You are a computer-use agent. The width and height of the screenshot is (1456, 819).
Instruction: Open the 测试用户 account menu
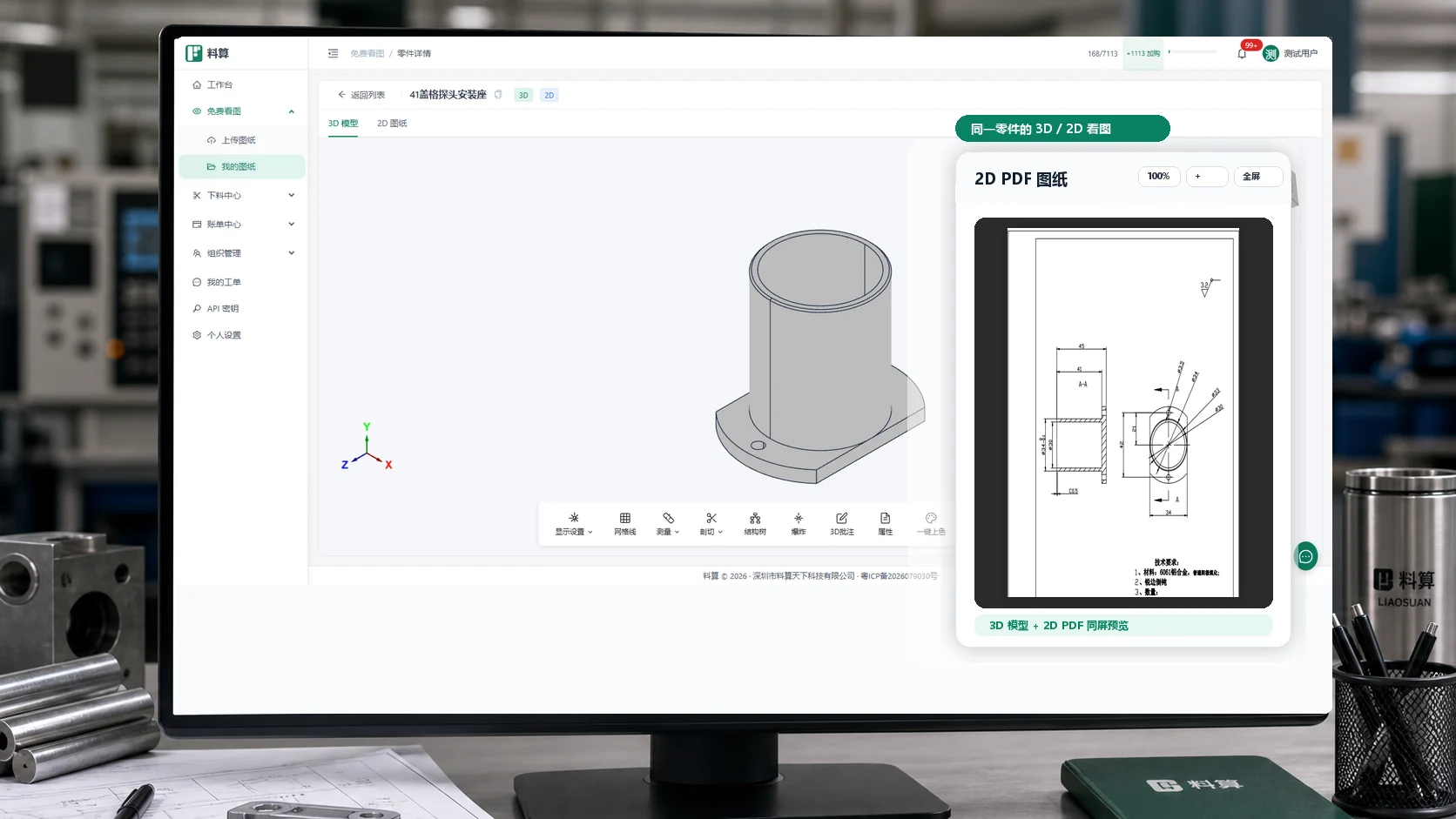[x=1300, y=54]
